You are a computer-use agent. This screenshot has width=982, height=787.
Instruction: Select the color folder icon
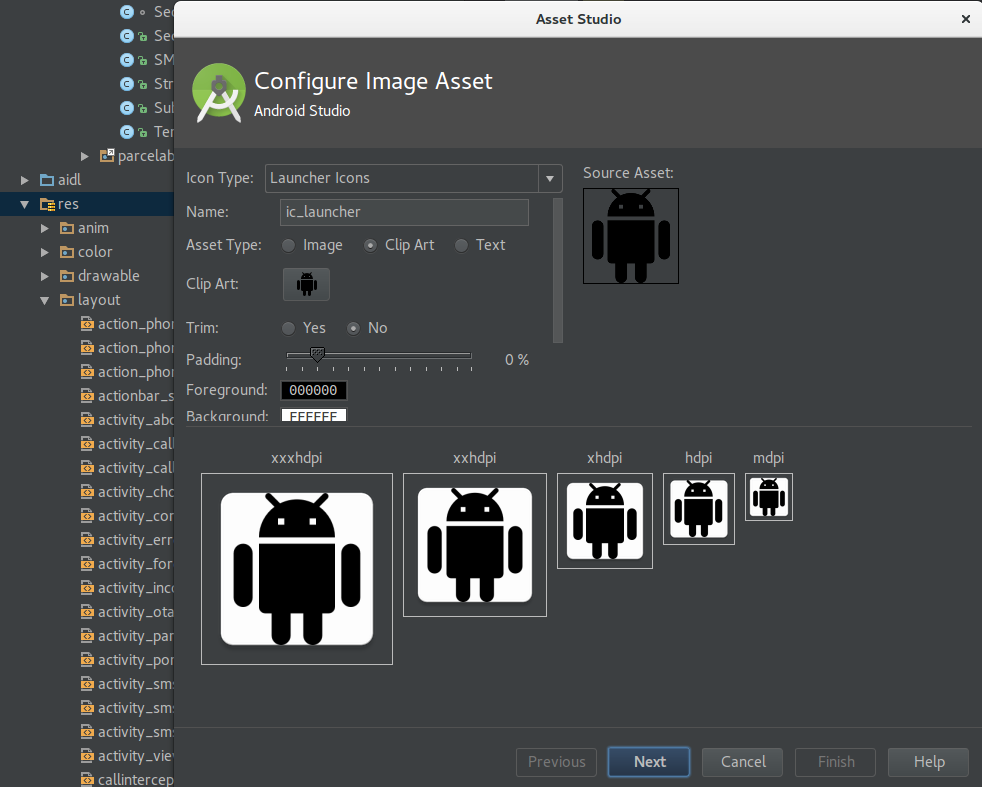(x=67, y=252)
